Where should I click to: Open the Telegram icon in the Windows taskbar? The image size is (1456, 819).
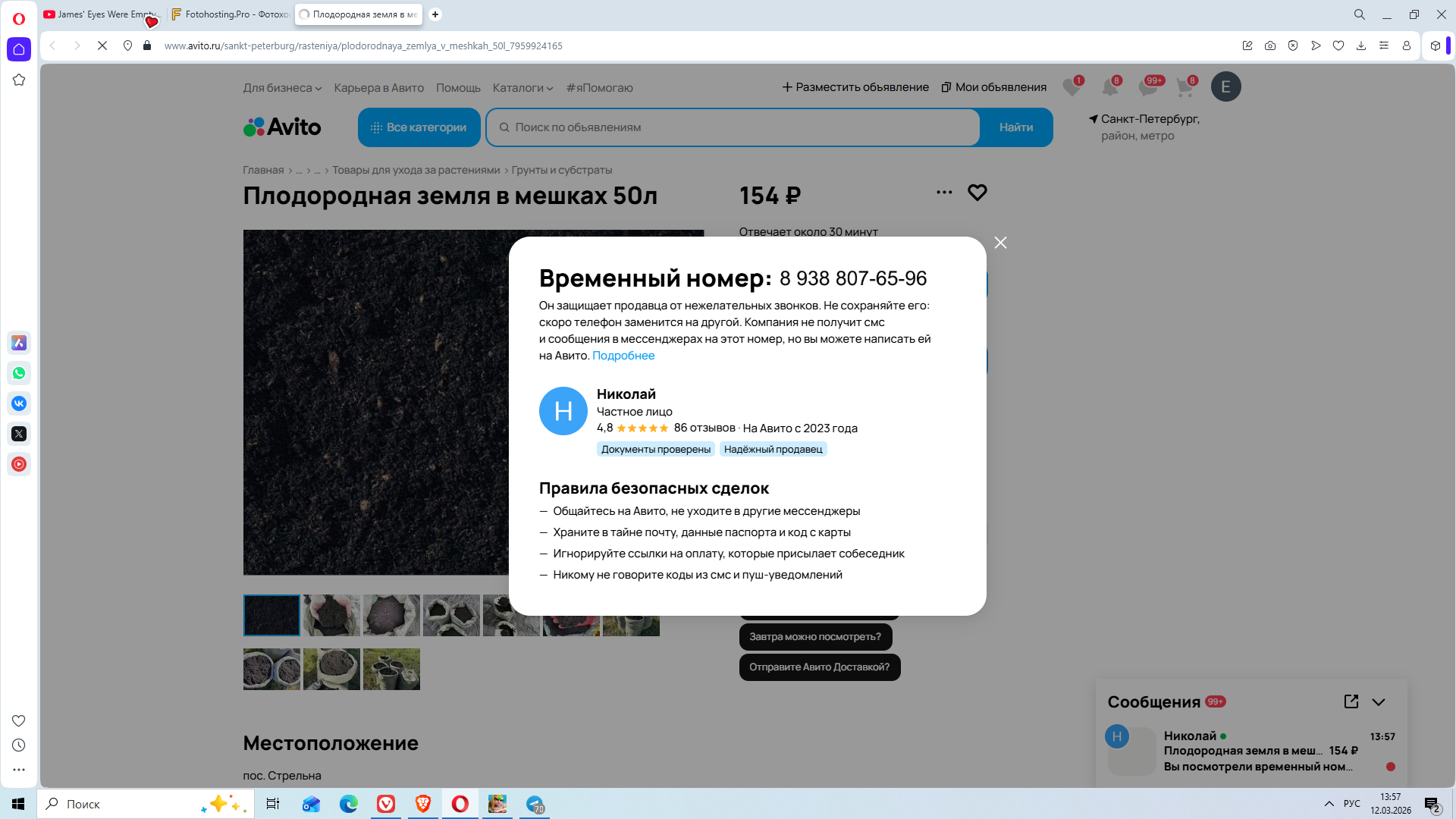click(535, 804)
